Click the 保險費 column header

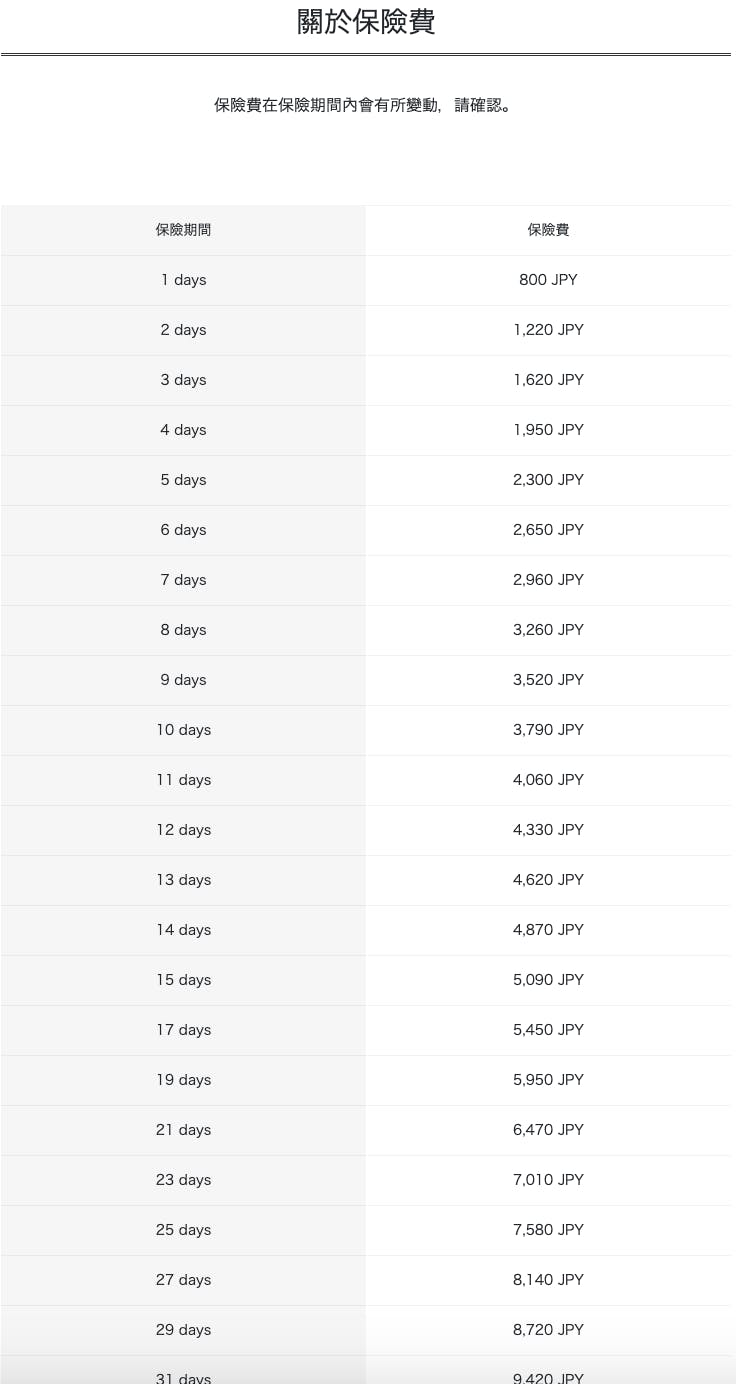coord(548,230)
